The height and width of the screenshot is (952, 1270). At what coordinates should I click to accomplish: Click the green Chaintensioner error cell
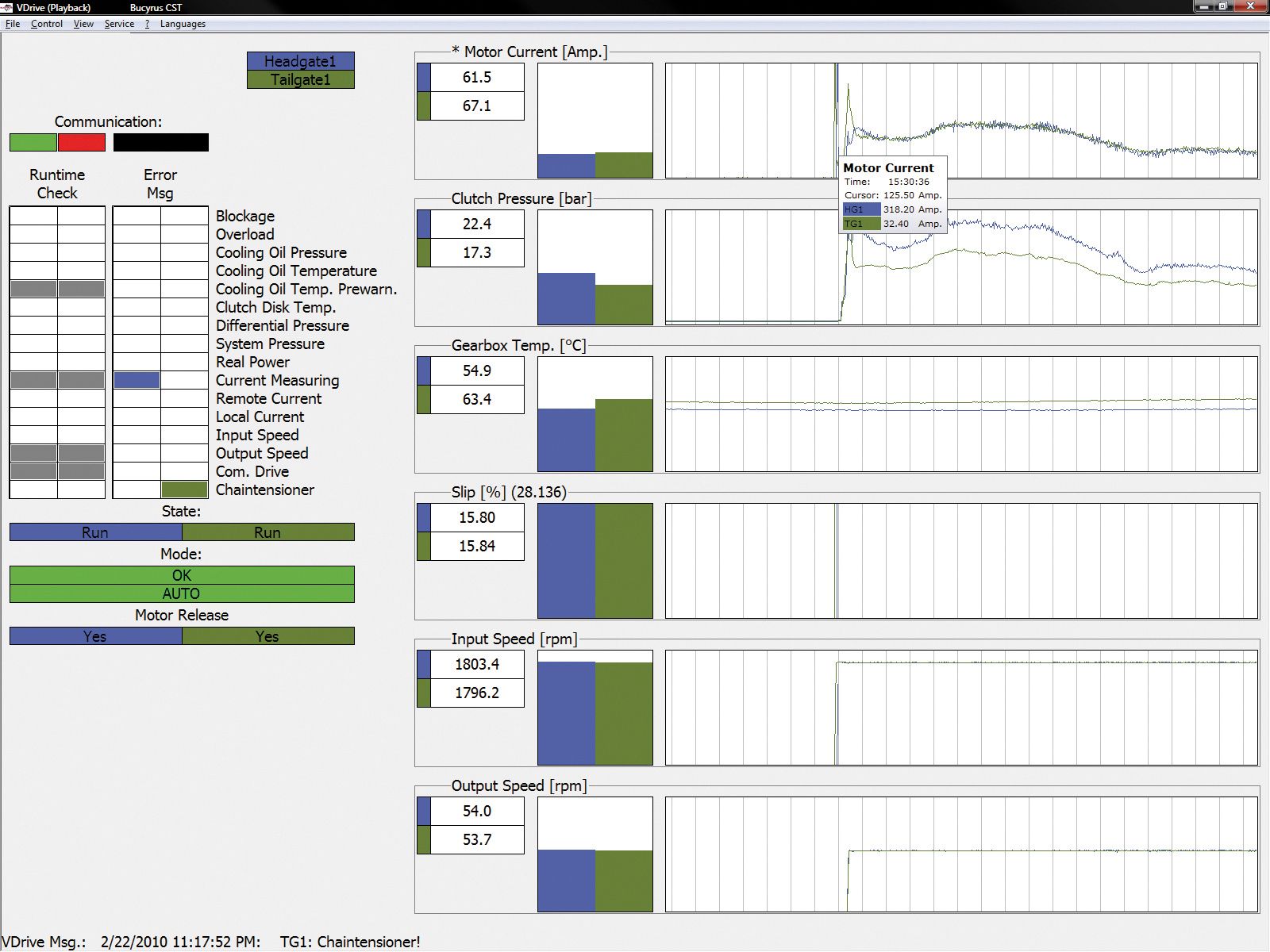(184, 489)
